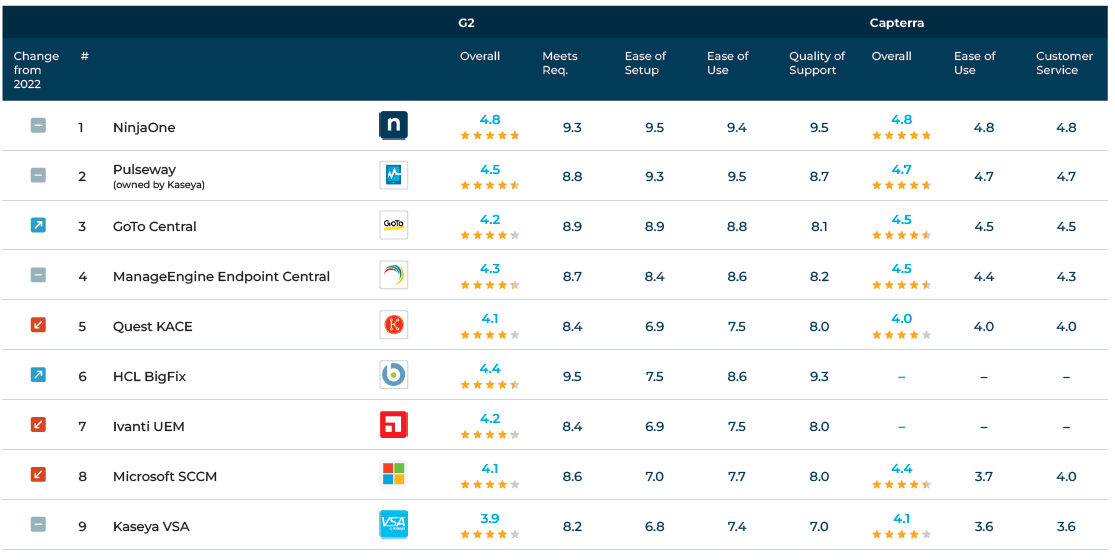Click Kaseya VSA's no-change indicator icon

[x=38, y=524]
